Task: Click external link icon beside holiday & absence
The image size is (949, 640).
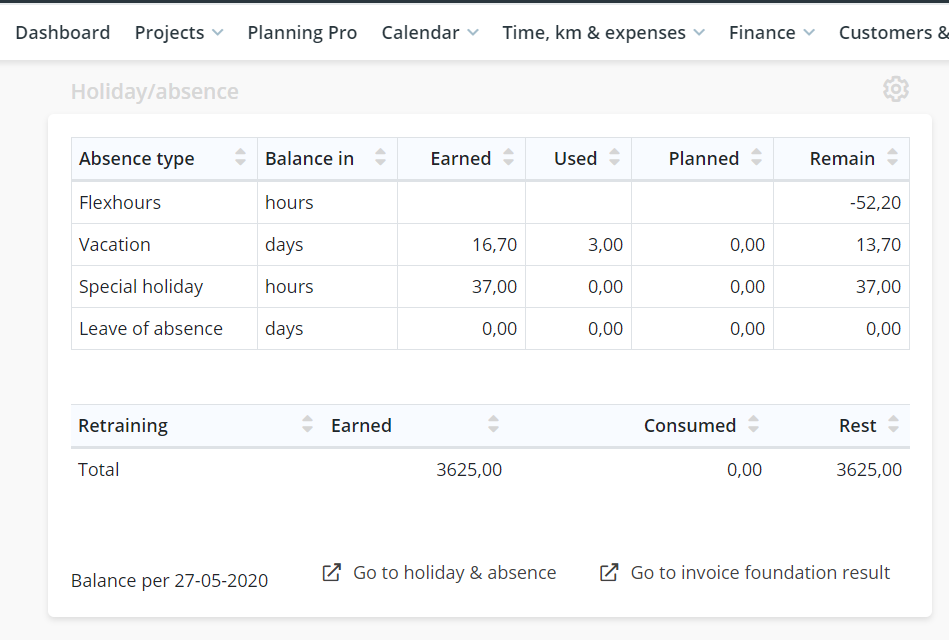Action: click(332, 573)
